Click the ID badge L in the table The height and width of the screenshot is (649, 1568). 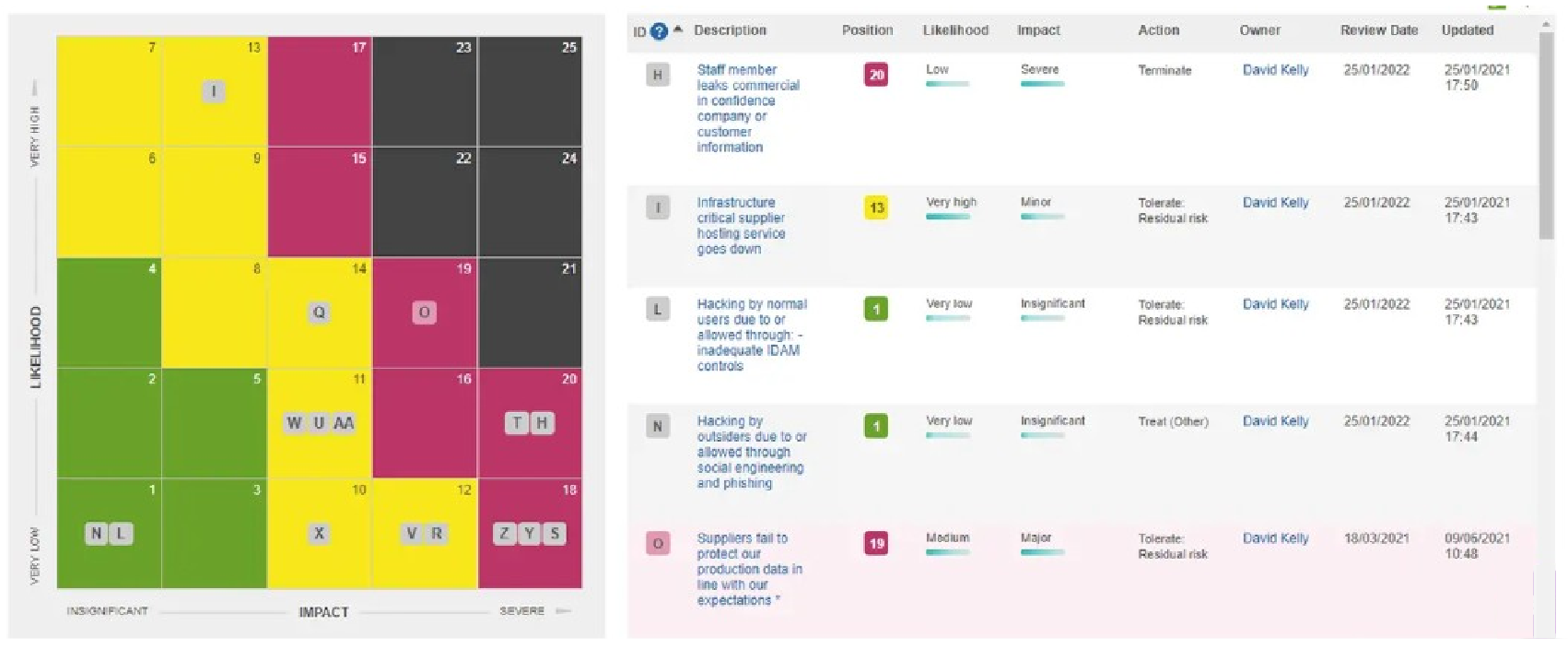tap(658, 310)
